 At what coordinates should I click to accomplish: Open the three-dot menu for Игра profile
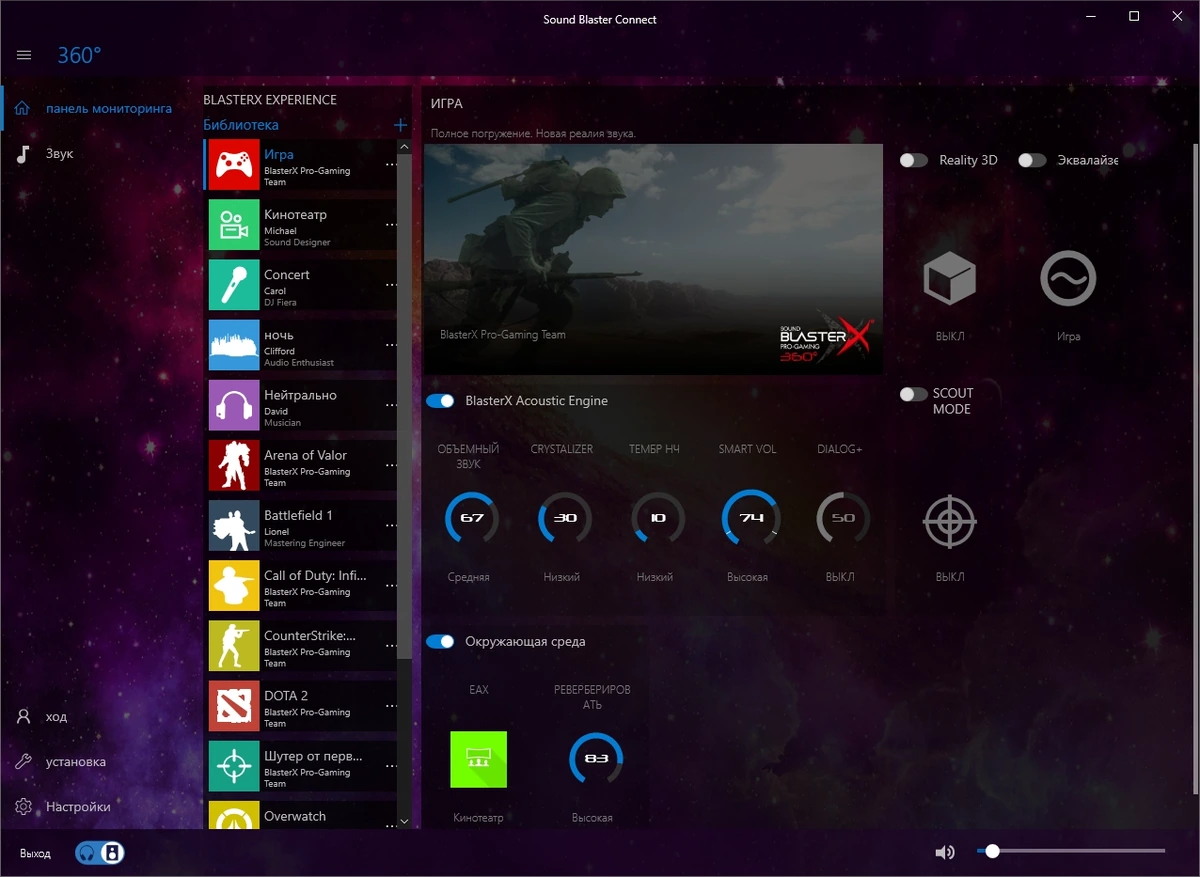click(x=391, y=165)
